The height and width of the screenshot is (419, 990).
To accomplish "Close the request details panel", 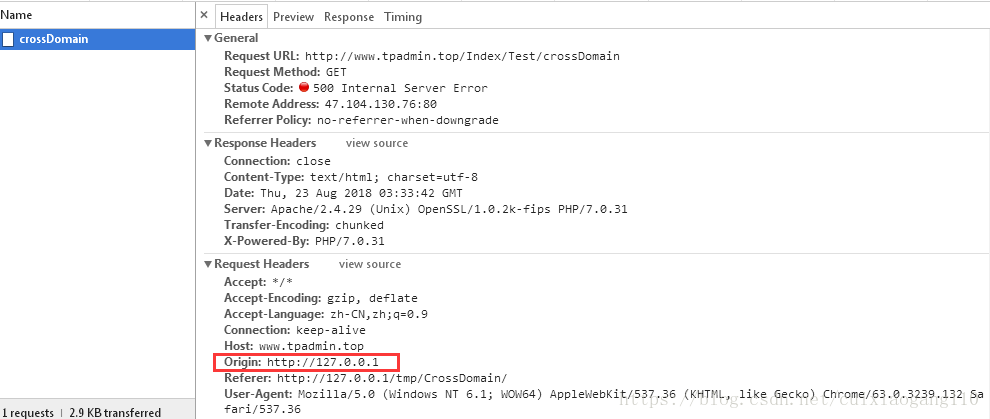I will coord(204,16).
